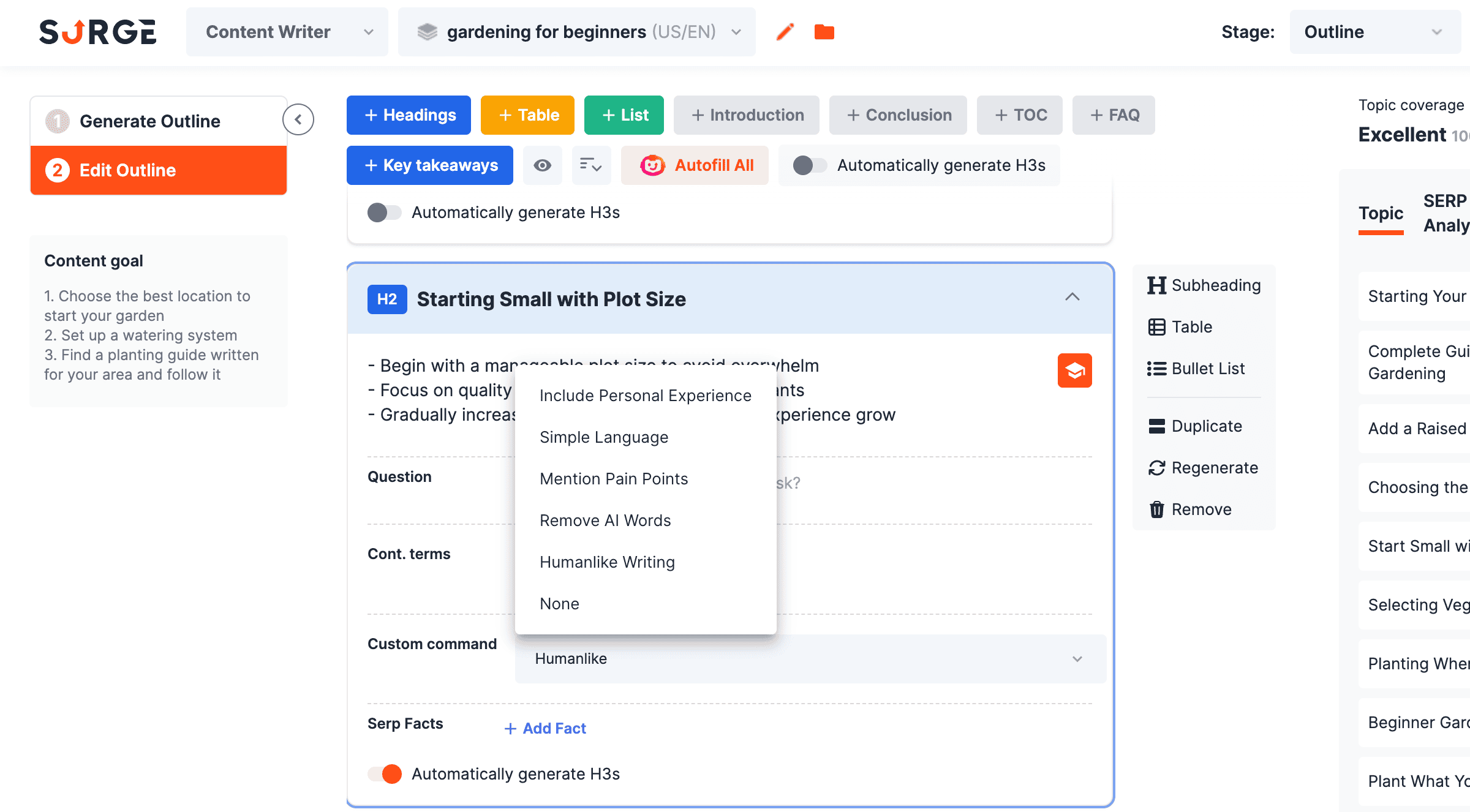Click the Surge logo

[97, 32]
